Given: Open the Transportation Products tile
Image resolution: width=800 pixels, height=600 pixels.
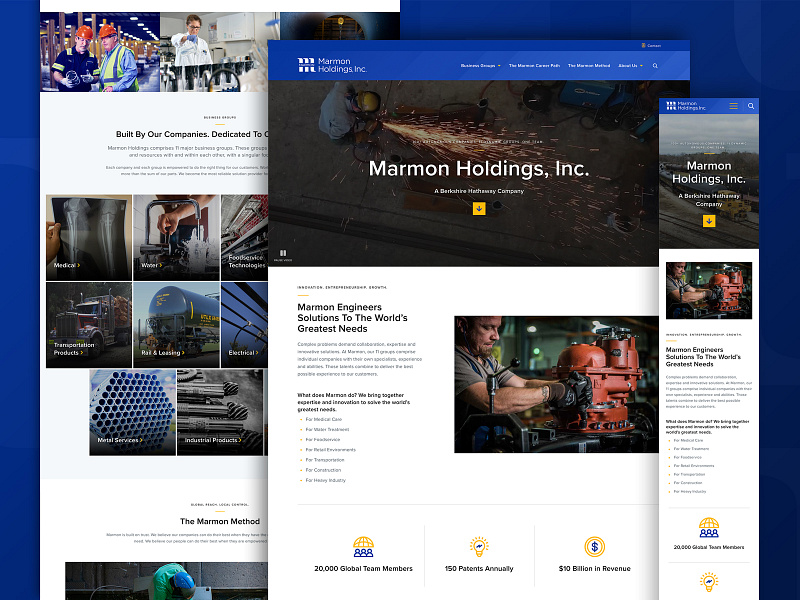Looking at the screenshot, I should pyautogui.click(x=89, y=325).
